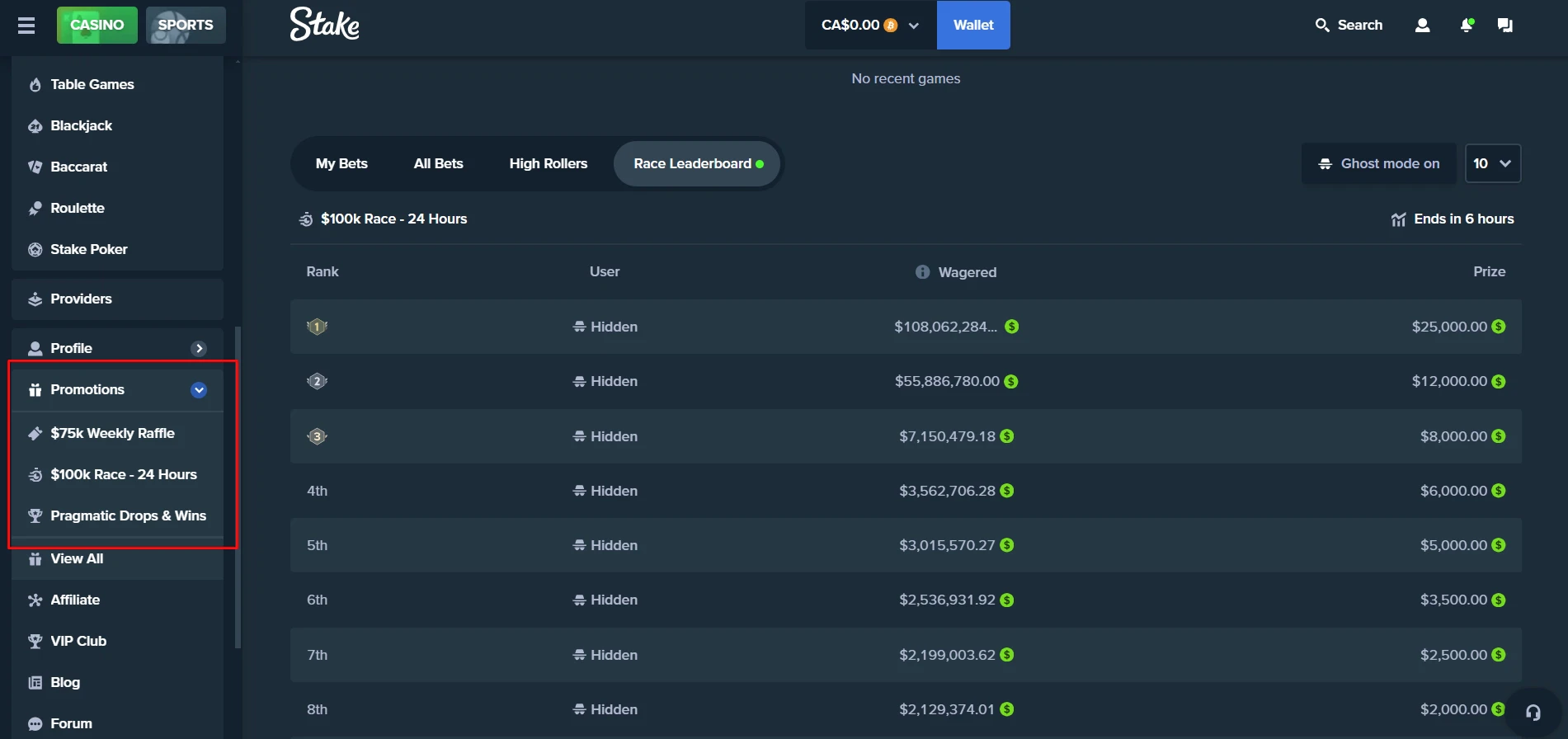This screenshot has width=1568, height=739.
Task: Expand the Profile submenu arrow
Action: [199, 348]
